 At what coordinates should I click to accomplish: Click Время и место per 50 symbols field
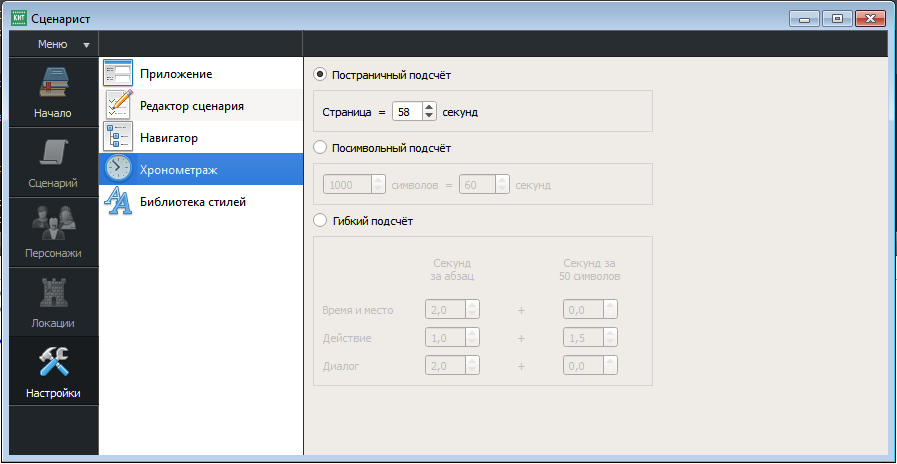pos(590,310)
